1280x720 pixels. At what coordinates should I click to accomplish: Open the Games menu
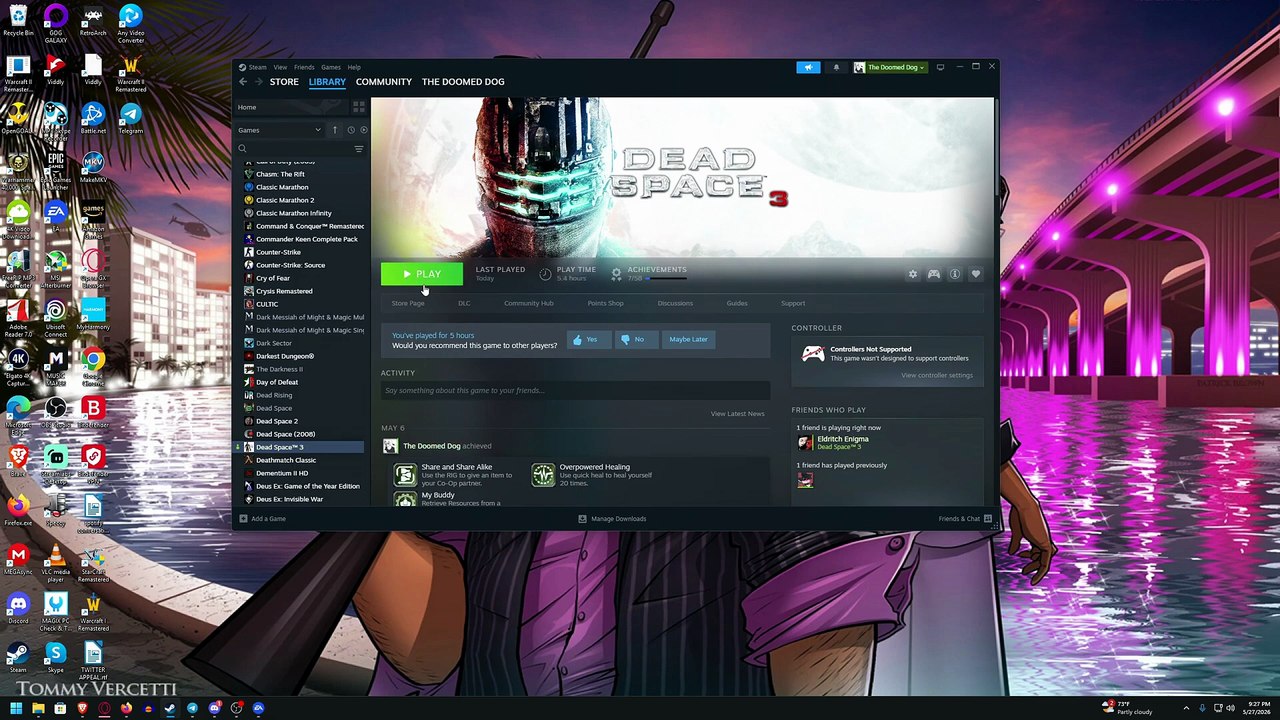click(x=330, y=67)
